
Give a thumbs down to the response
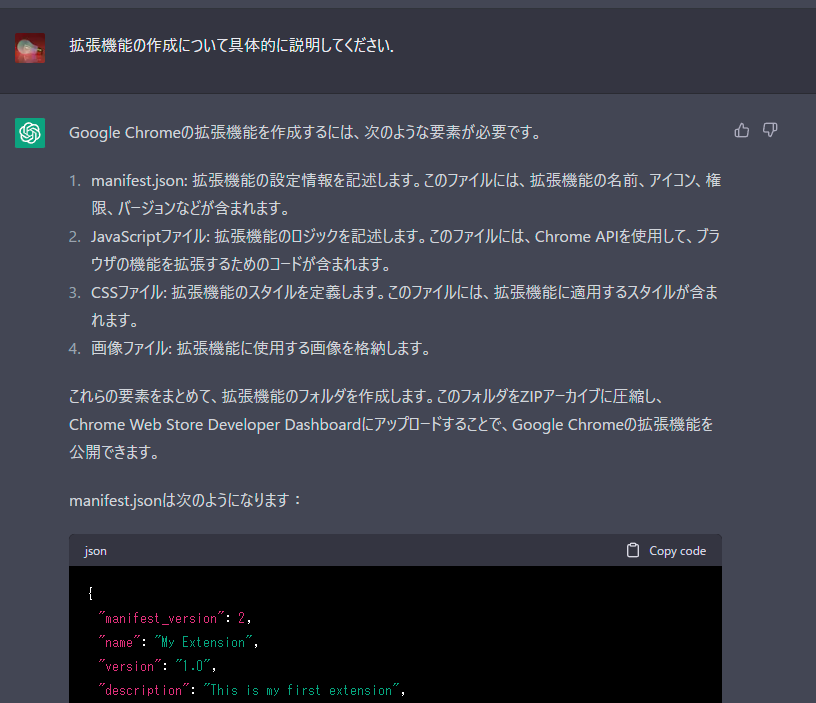[770, 130]
